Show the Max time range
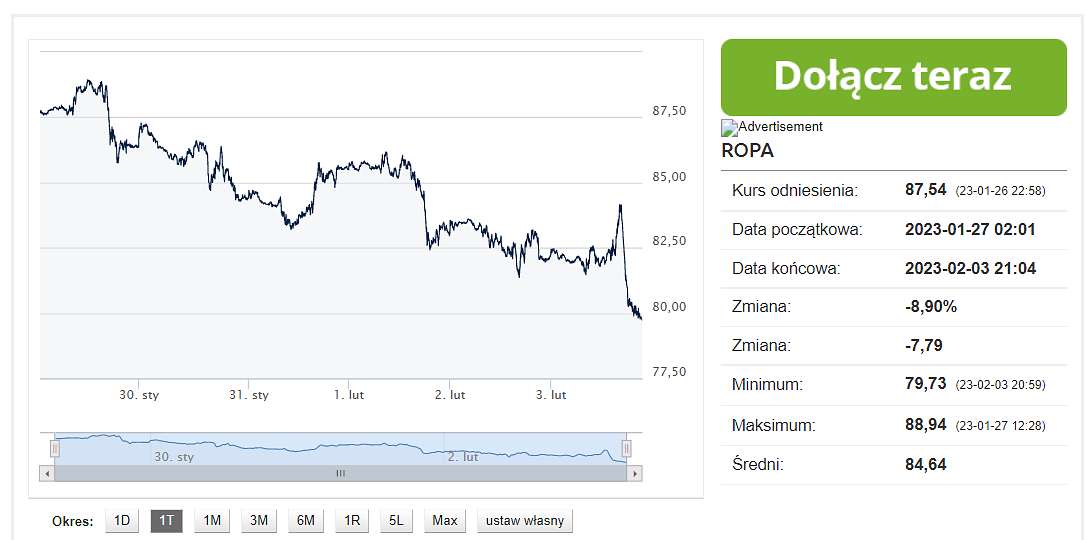Image resolution: width=1087 pixels, height=540 pixels. (x=444, y=520)
